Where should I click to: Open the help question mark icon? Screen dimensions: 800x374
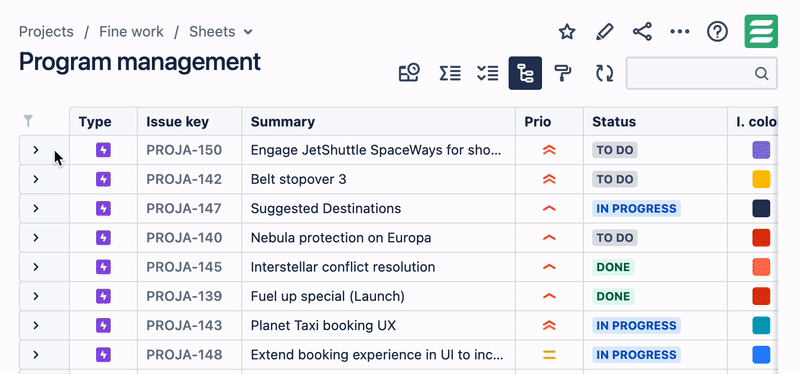pos(717,32)
